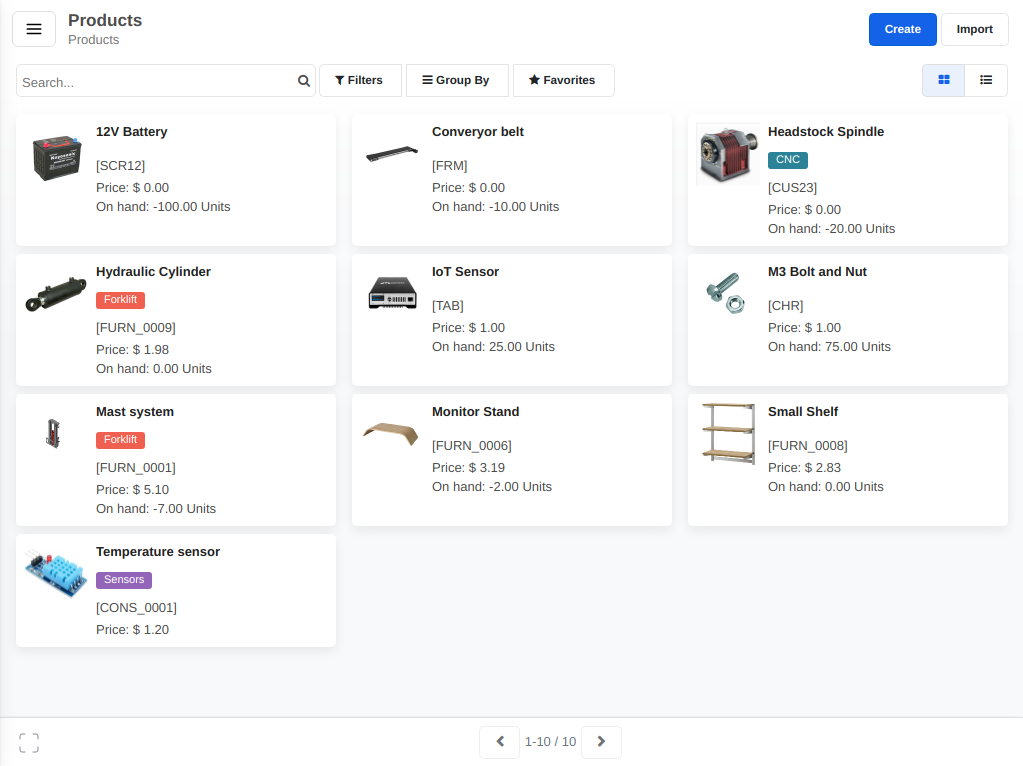Select the Headstock Spindle thumbnail
This screenshot has height=766, width=1023.
(x=727, y=154)
